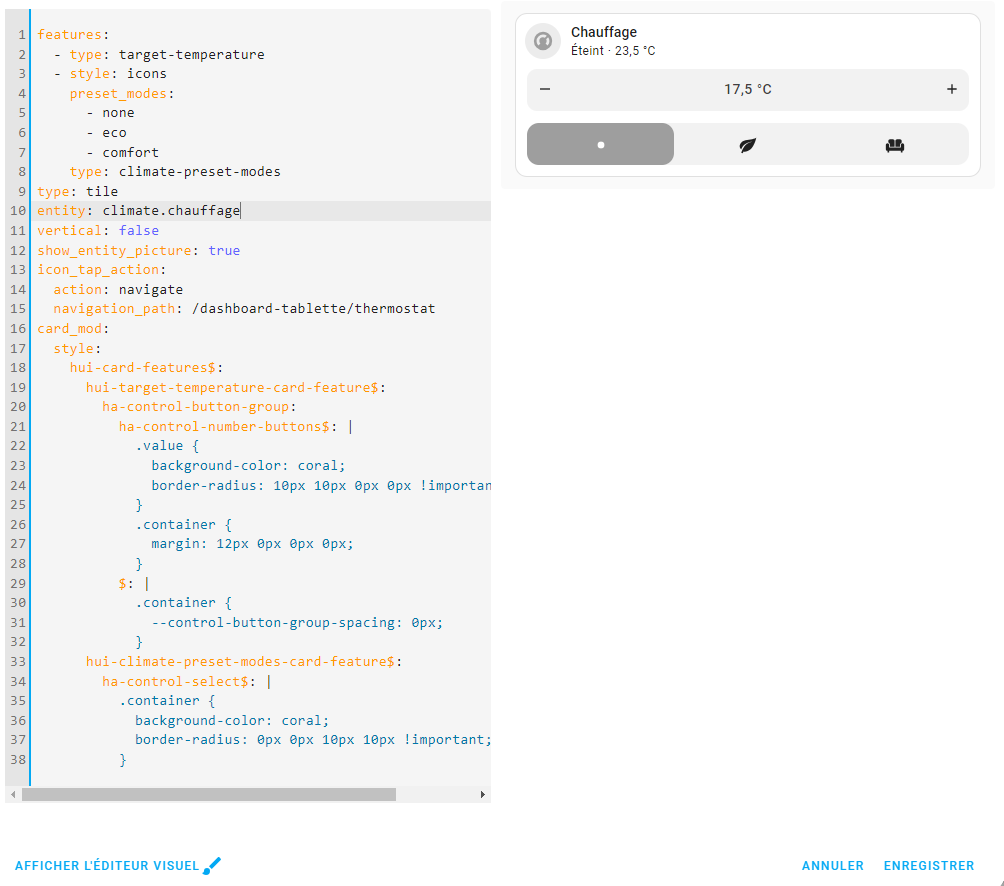Click the Chauffage thermostat entity icon
Screen dimensions: 1004x886
click(x=543, y=41)
